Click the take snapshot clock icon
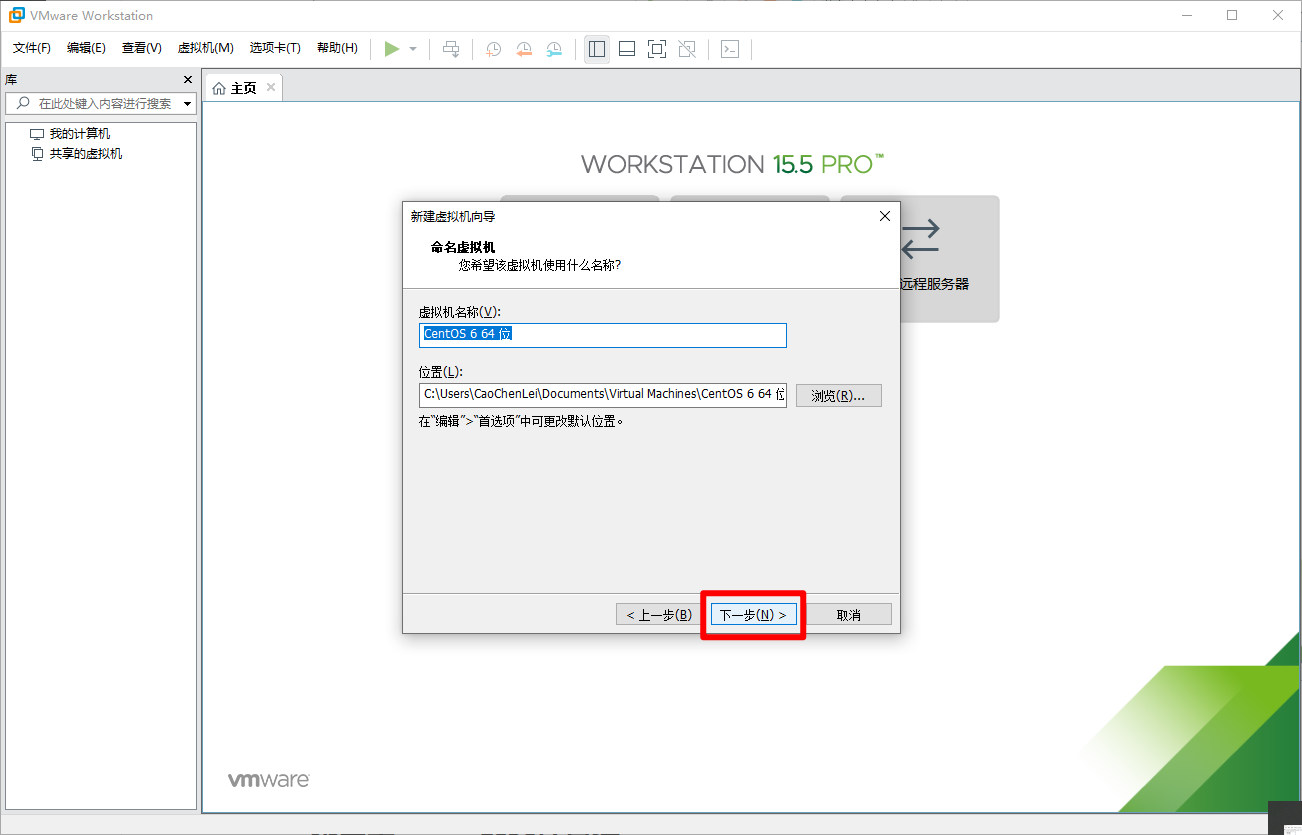 coord(493,49)
